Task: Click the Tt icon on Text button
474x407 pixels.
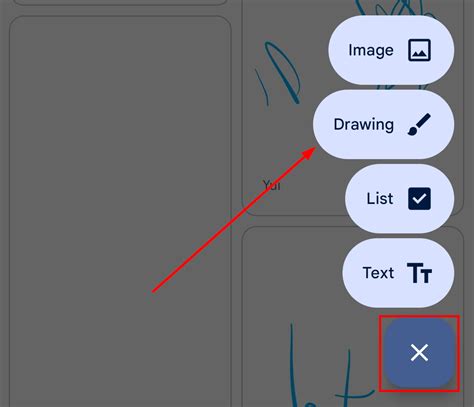Action: tap(419, 273)
